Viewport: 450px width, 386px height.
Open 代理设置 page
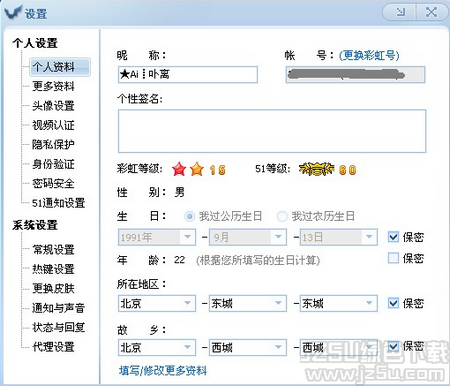pos(53,347)
